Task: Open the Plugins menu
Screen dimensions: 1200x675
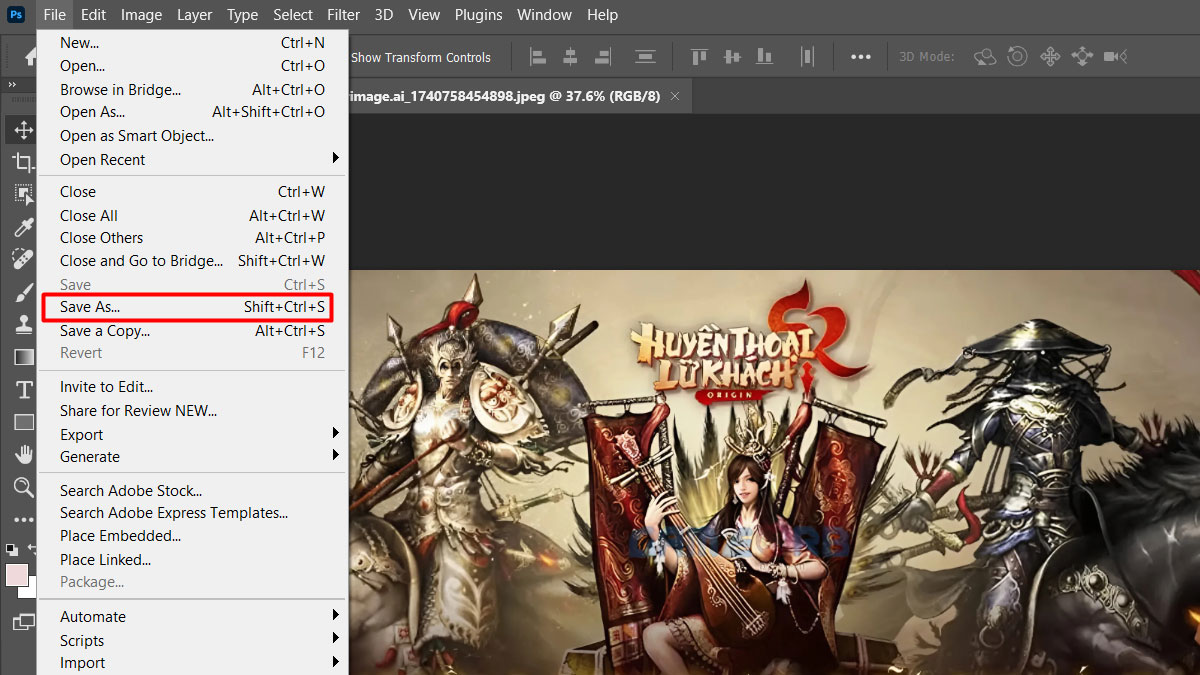Action: coord(478,15)
